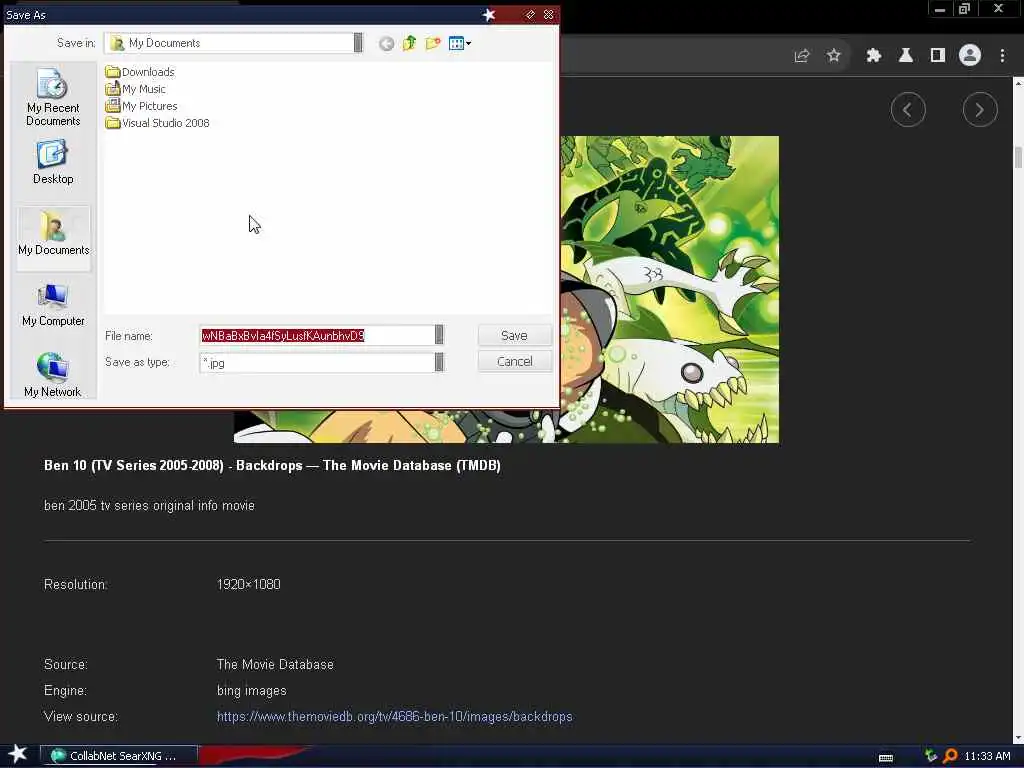Click the keyboard icon in system tray

pyautogui.click(x=886, y=758)
